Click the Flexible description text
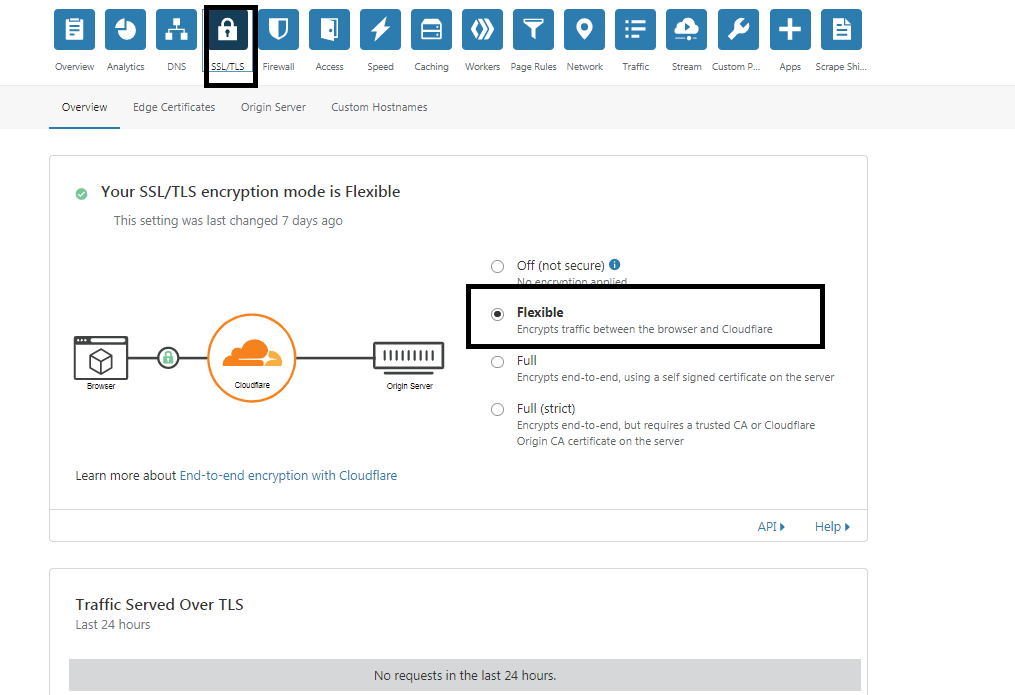 (x=645, y=329)
